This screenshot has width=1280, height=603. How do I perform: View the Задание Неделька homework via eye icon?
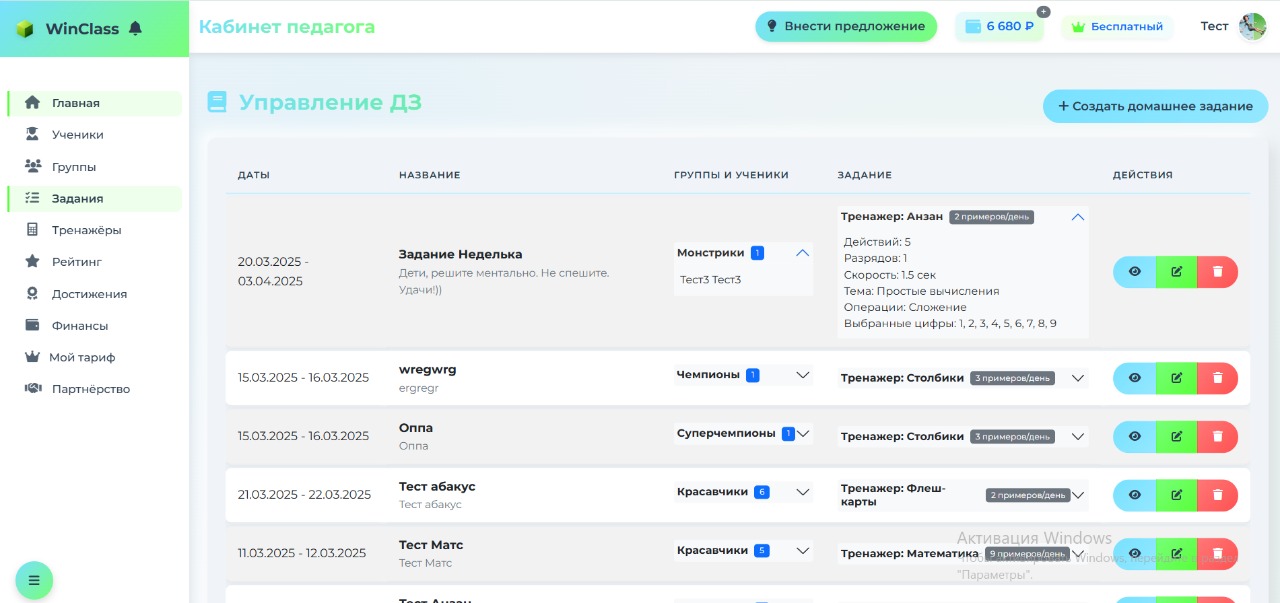1134,271
